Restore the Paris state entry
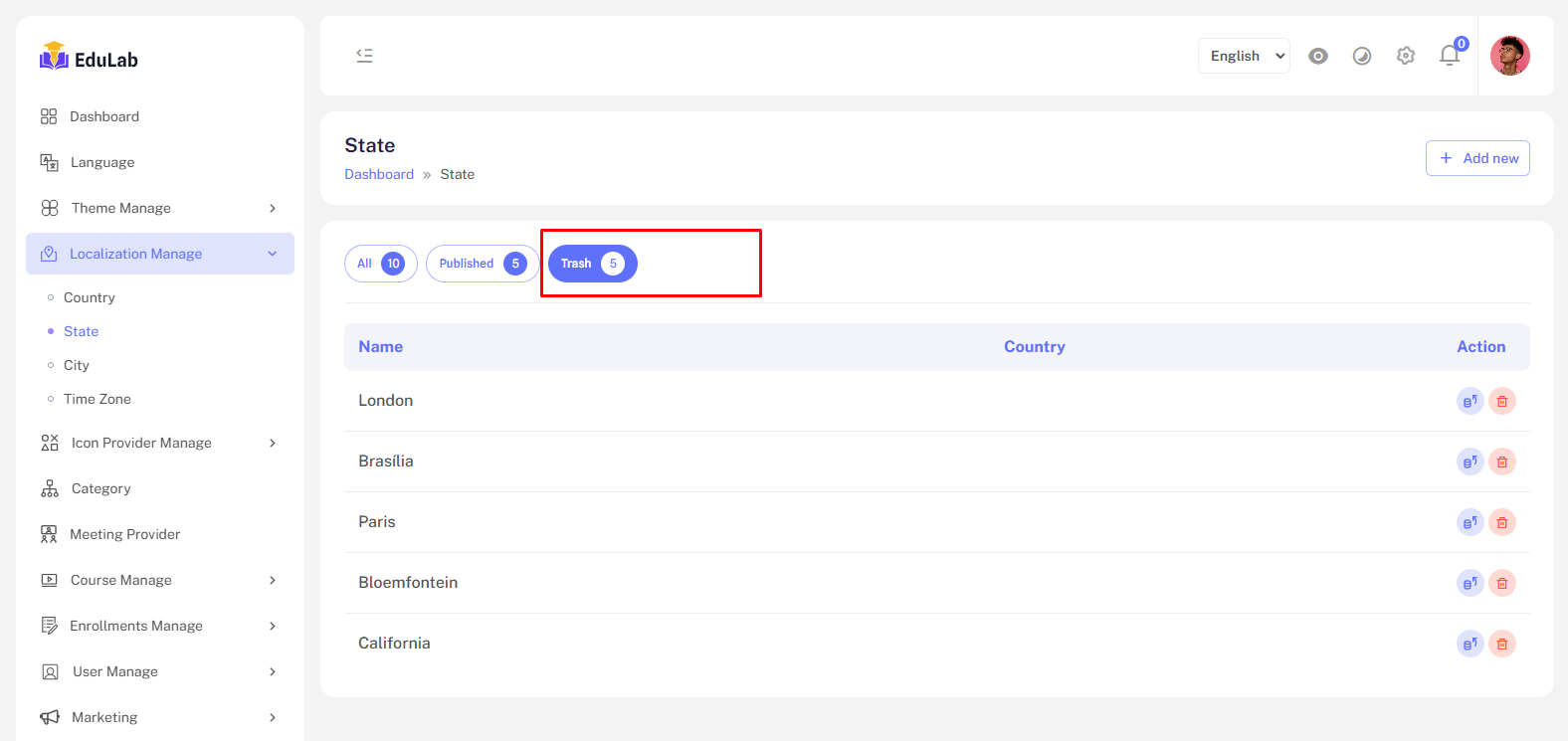The height and width of the screenshot is (741, 1568). tap(1470, 522)
